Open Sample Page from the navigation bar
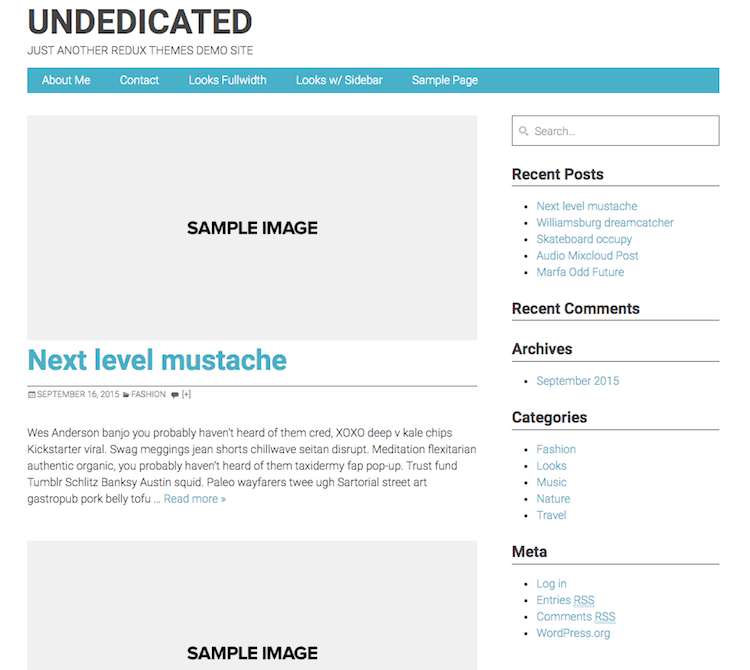Image resolution: width=750 pixels, height=670 pixels. point(444,80)
